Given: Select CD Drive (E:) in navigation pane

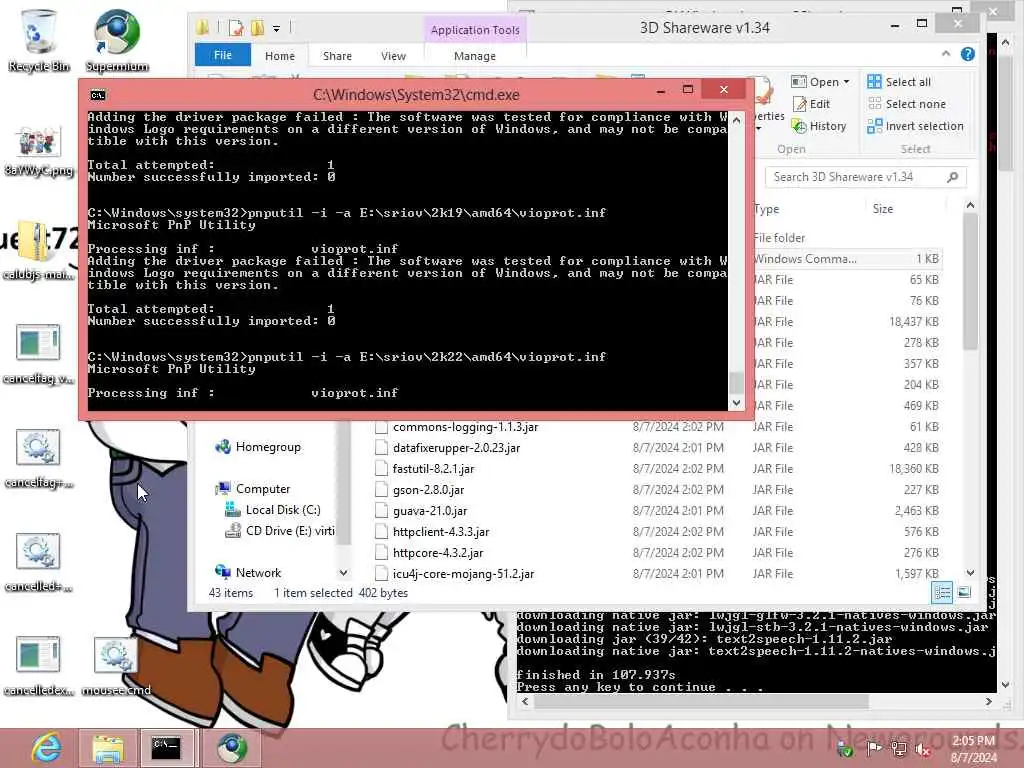Looking at the screenshot, I should pyautogui.click(x=280, y=531).
